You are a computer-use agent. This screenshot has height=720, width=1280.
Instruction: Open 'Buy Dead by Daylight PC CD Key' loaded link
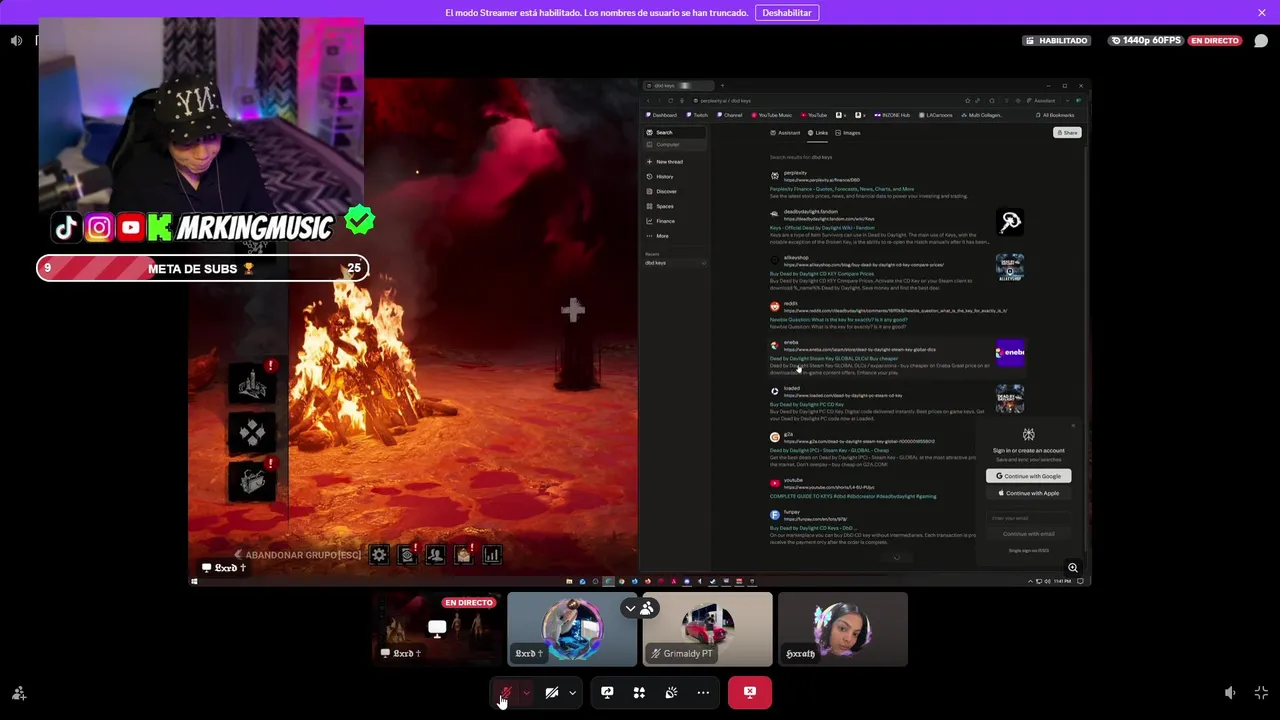(807, 405)
